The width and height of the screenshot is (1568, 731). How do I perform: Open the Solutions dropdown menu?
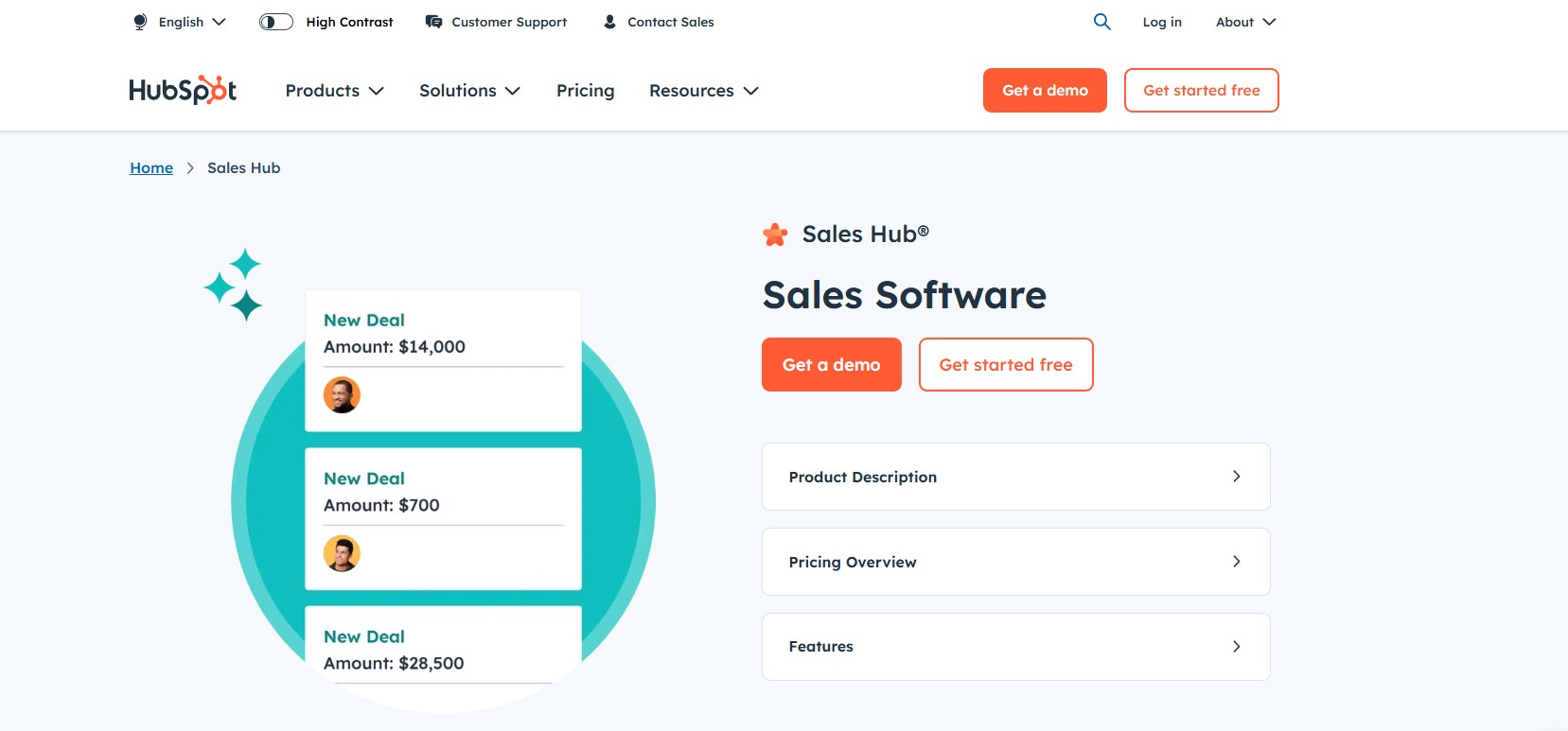469,91
